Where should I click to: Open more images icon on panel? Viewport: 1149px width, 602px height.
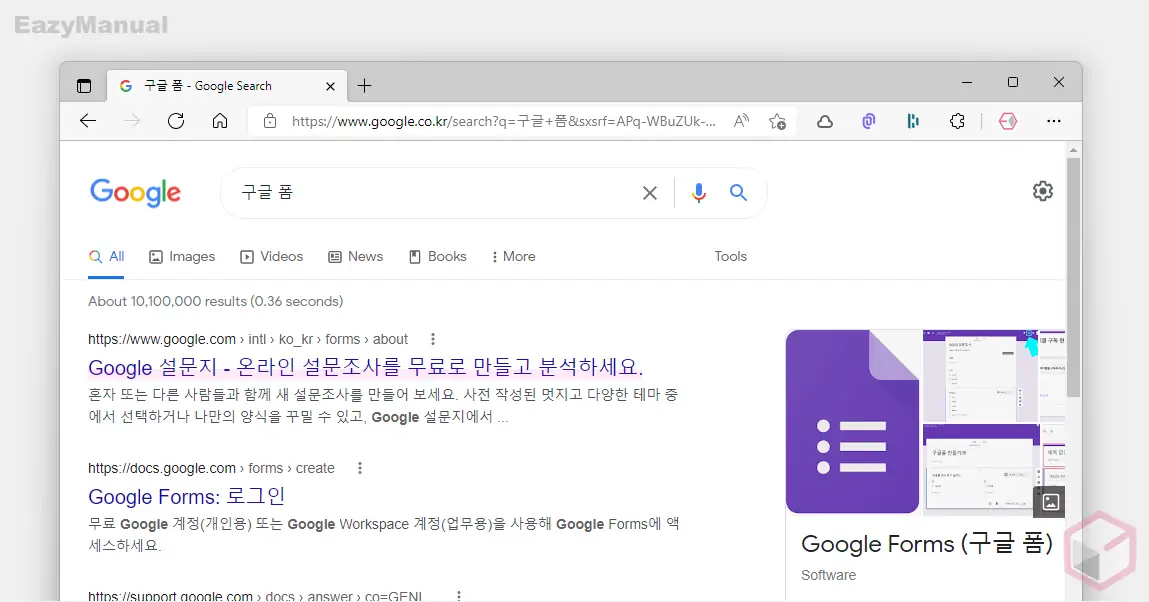(x=1051, y=502)
